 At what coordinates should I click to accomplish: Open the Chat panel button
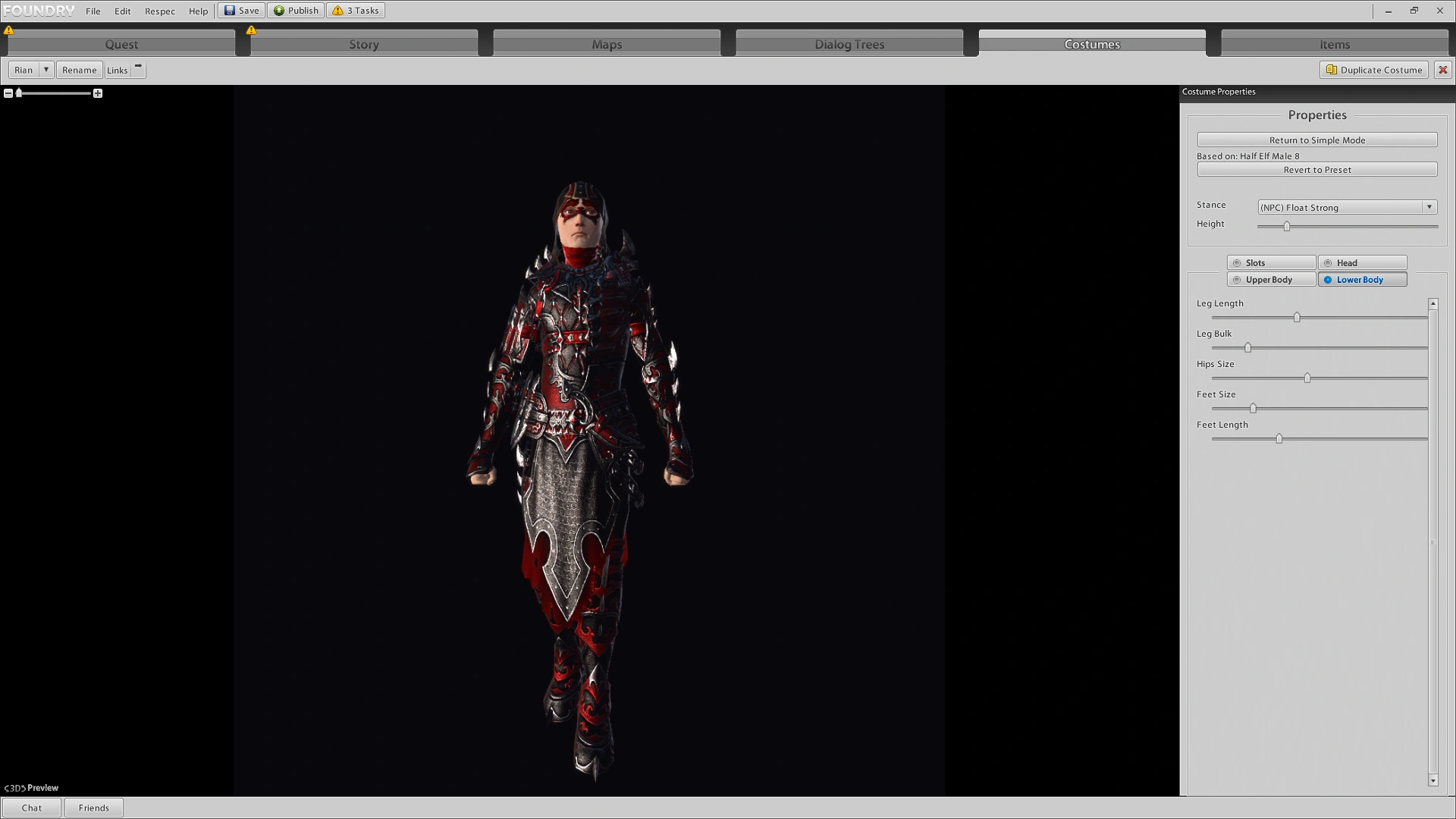pyautogui.click(x=32, y=808)
